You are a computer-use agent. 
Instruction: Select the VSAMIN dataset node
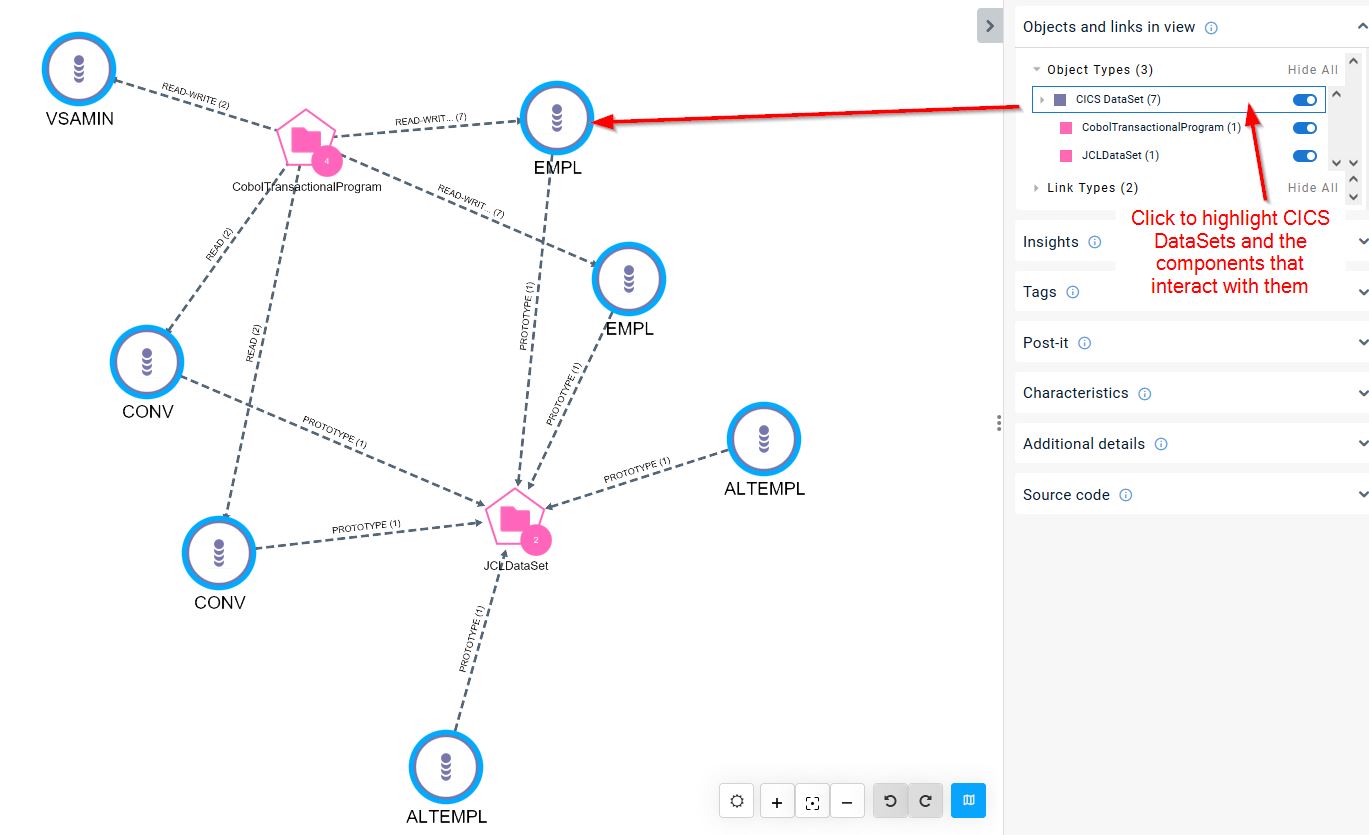click(79, 69)
